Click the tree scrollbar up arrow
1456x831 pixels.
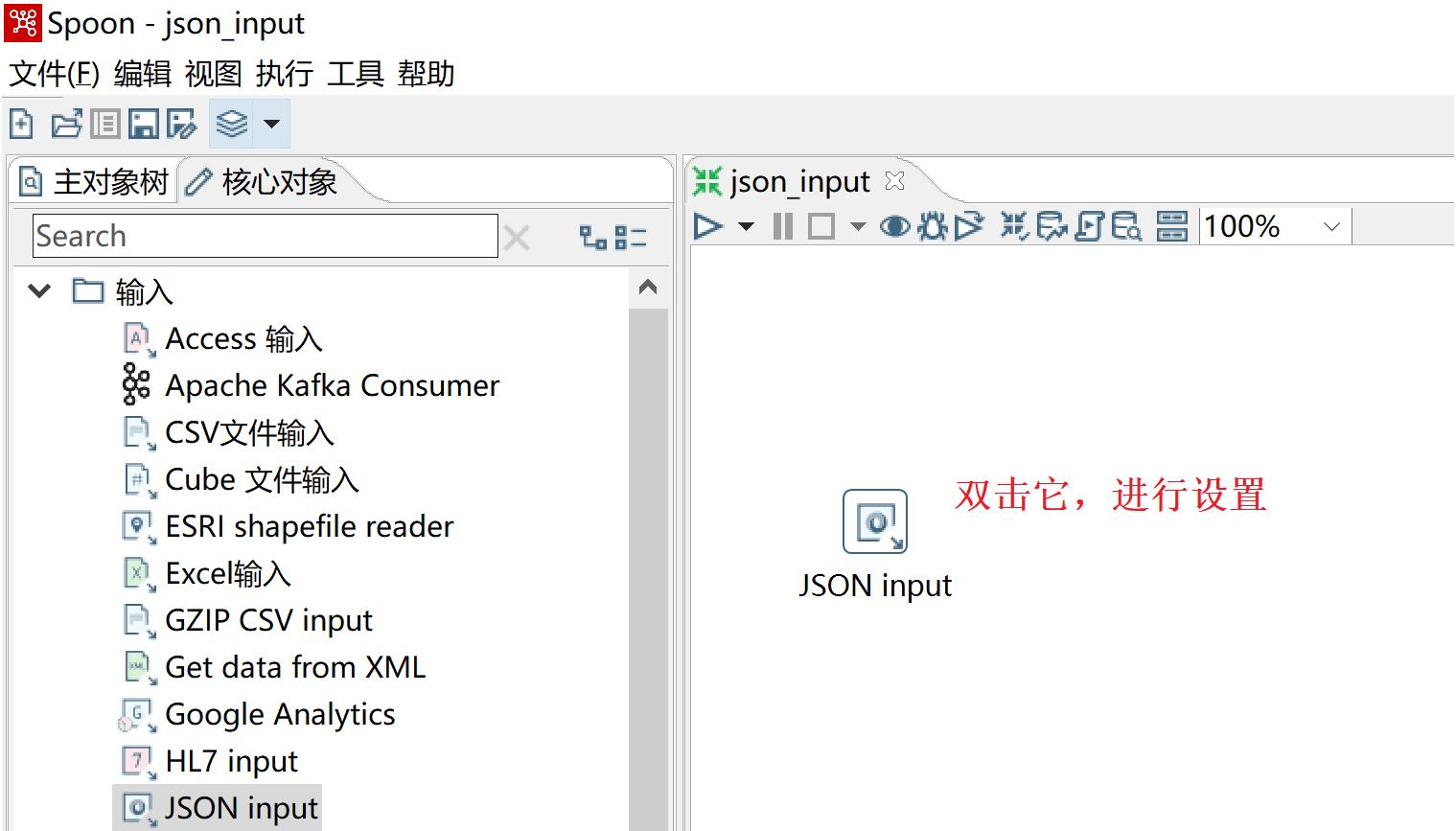click(648, 288)
